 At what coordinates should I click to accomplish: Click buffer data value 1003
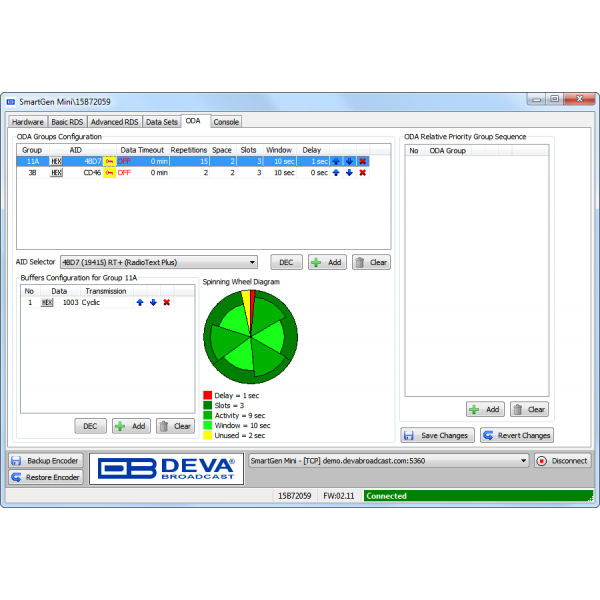click(70, 303)
